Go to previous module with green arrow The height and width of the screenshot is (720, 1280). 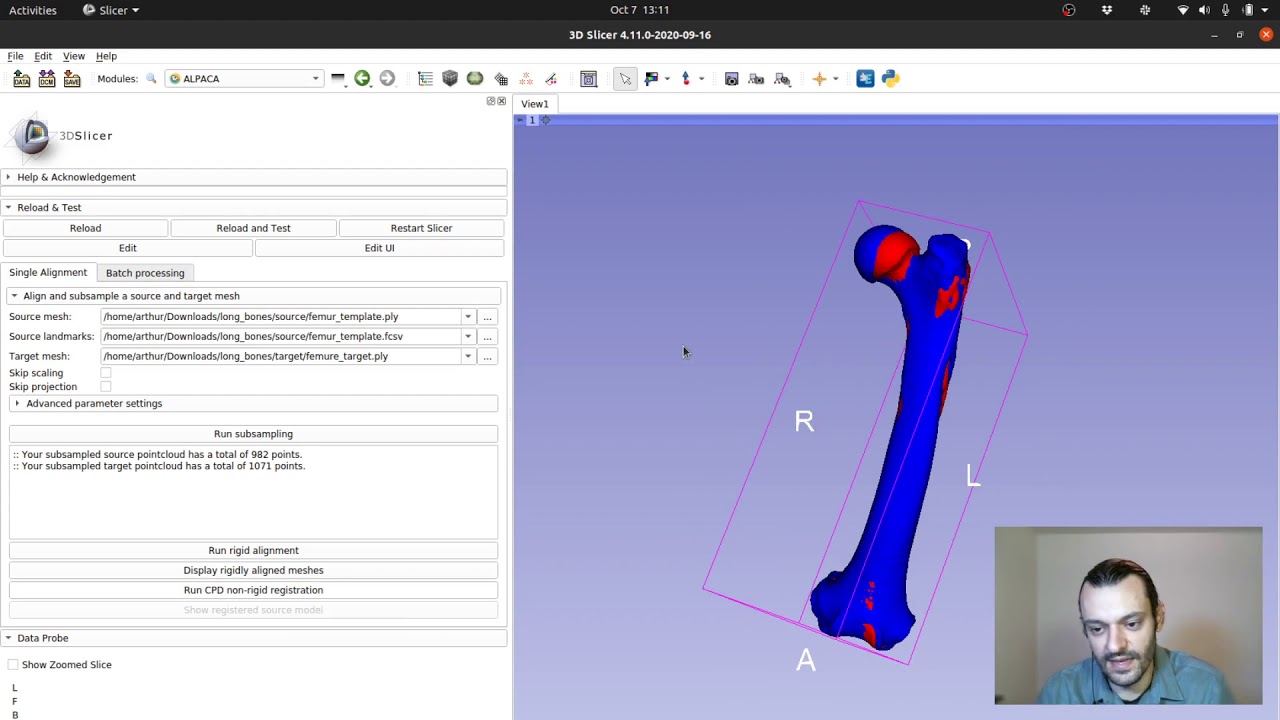point(362,78)
